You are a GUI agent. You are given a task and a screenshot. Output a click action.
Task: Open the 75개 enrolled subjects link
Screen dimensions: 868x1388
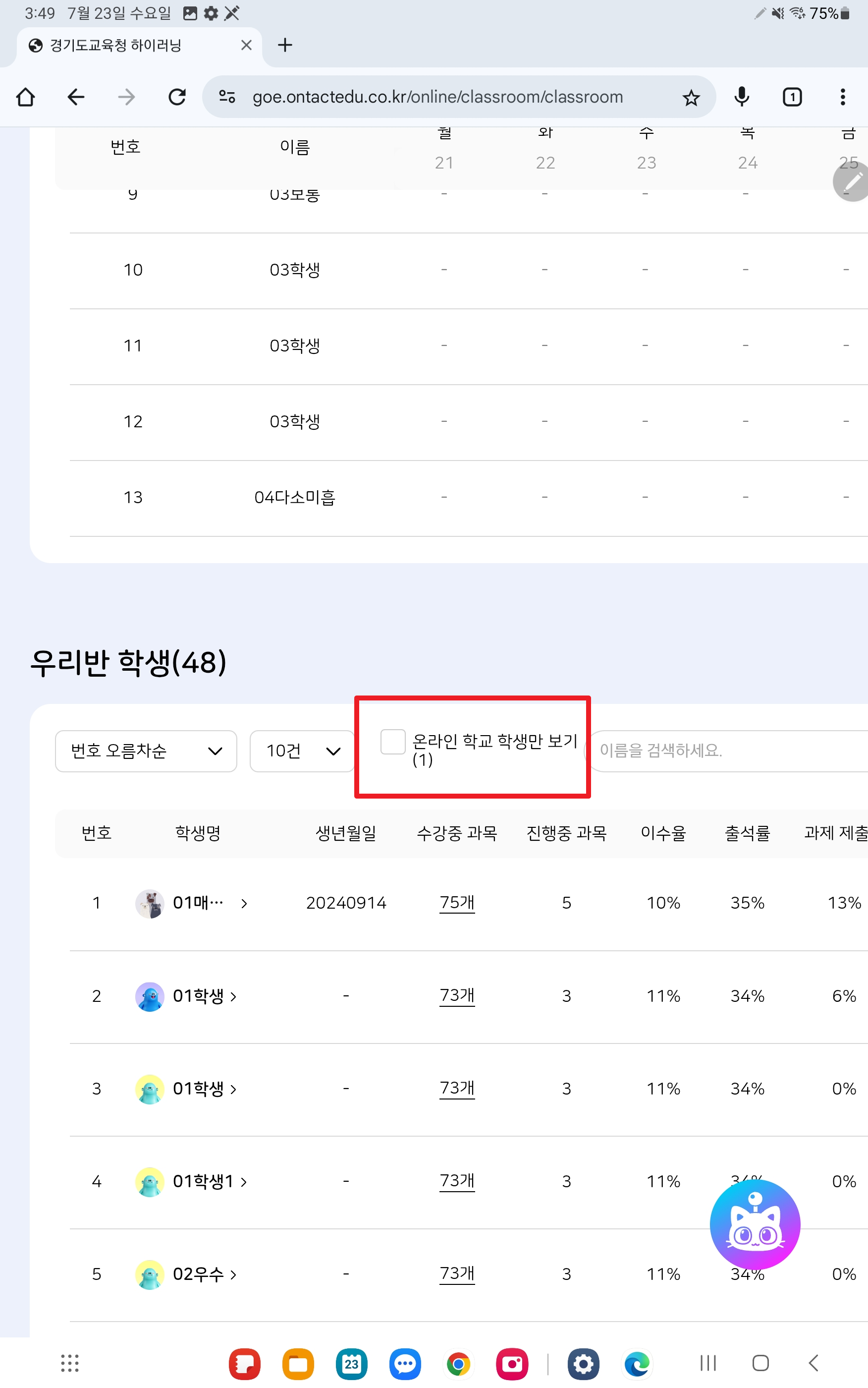coord(457,902)
